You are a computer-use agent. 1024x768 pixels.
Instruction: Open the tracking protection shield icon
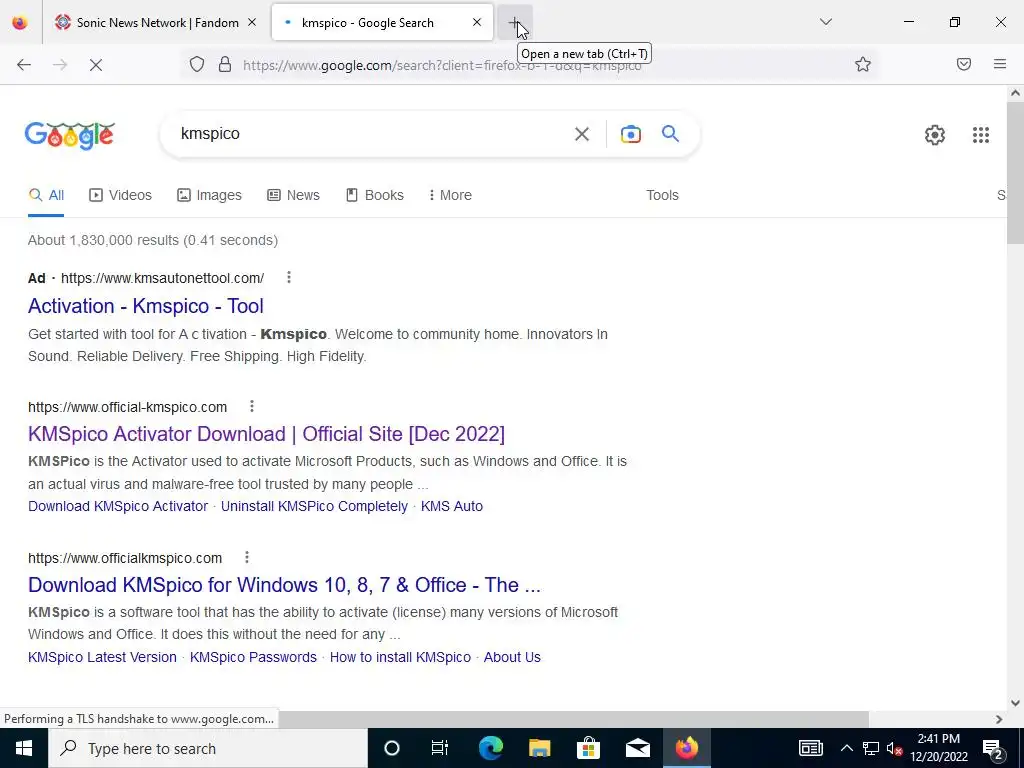click(x=197, y=64)
